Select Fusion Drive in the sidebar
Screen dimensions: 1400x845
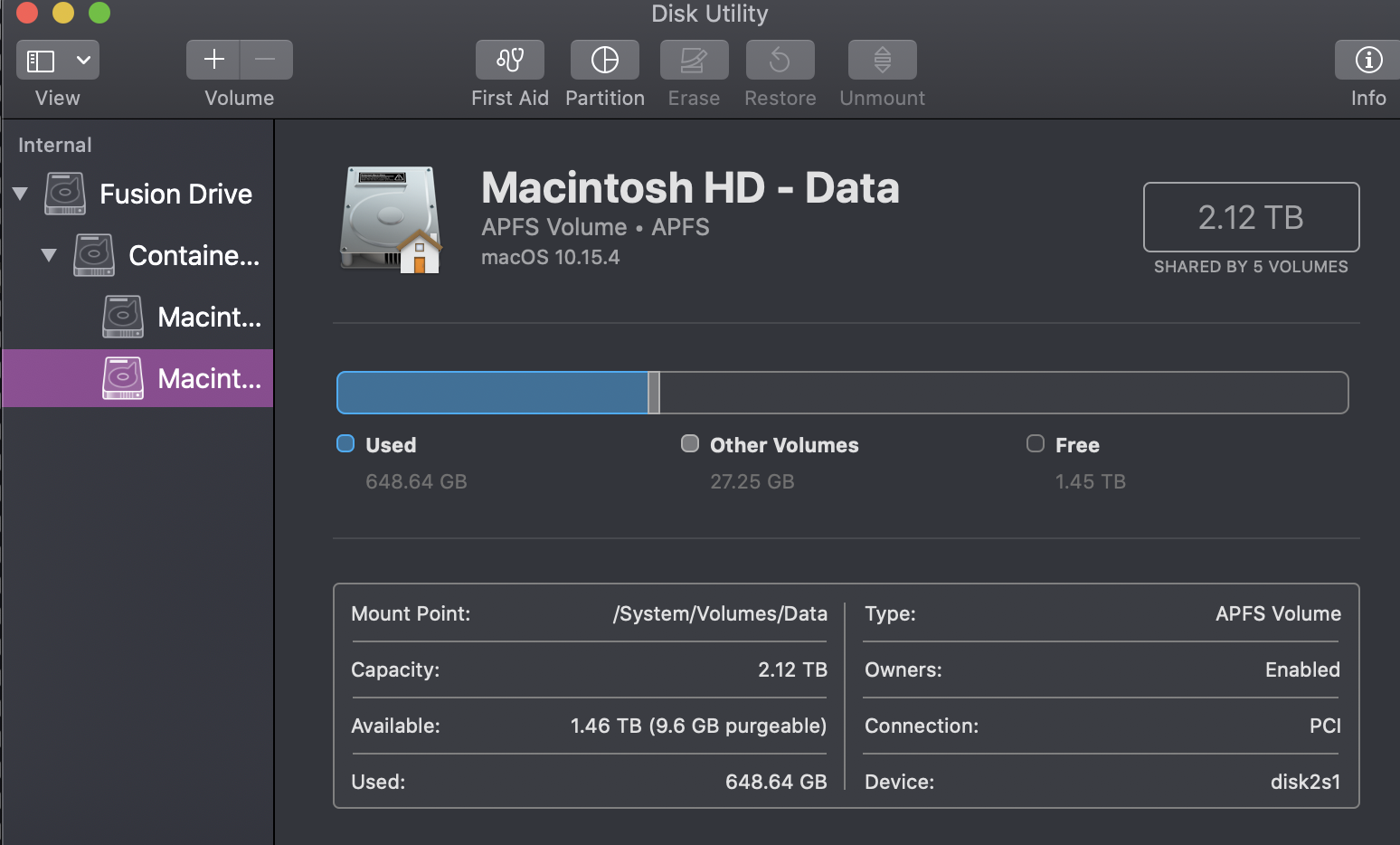175,194
